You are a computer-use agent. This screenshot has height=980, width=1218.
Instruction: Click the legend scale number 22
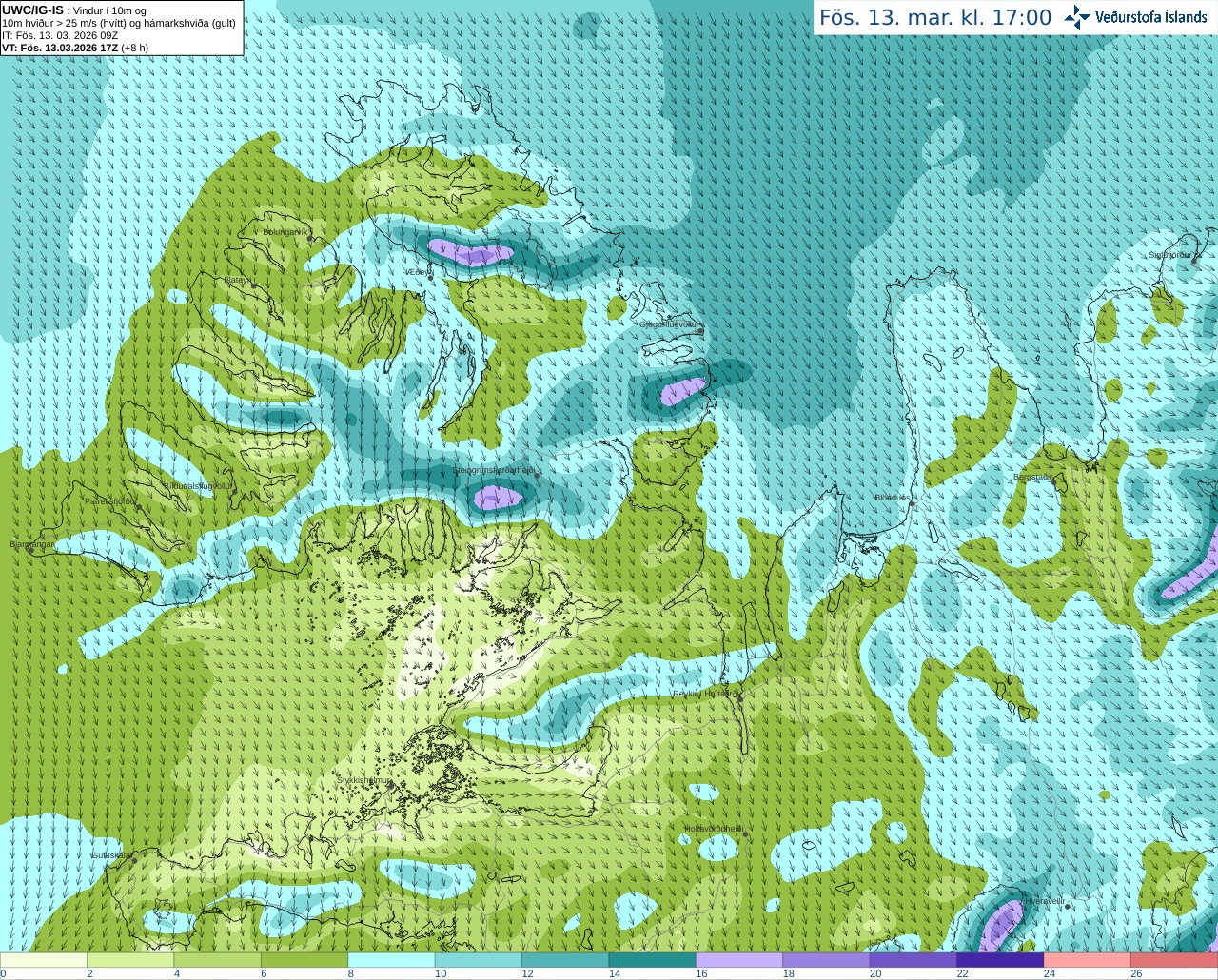pyautogui.click(x=962, y=973)
